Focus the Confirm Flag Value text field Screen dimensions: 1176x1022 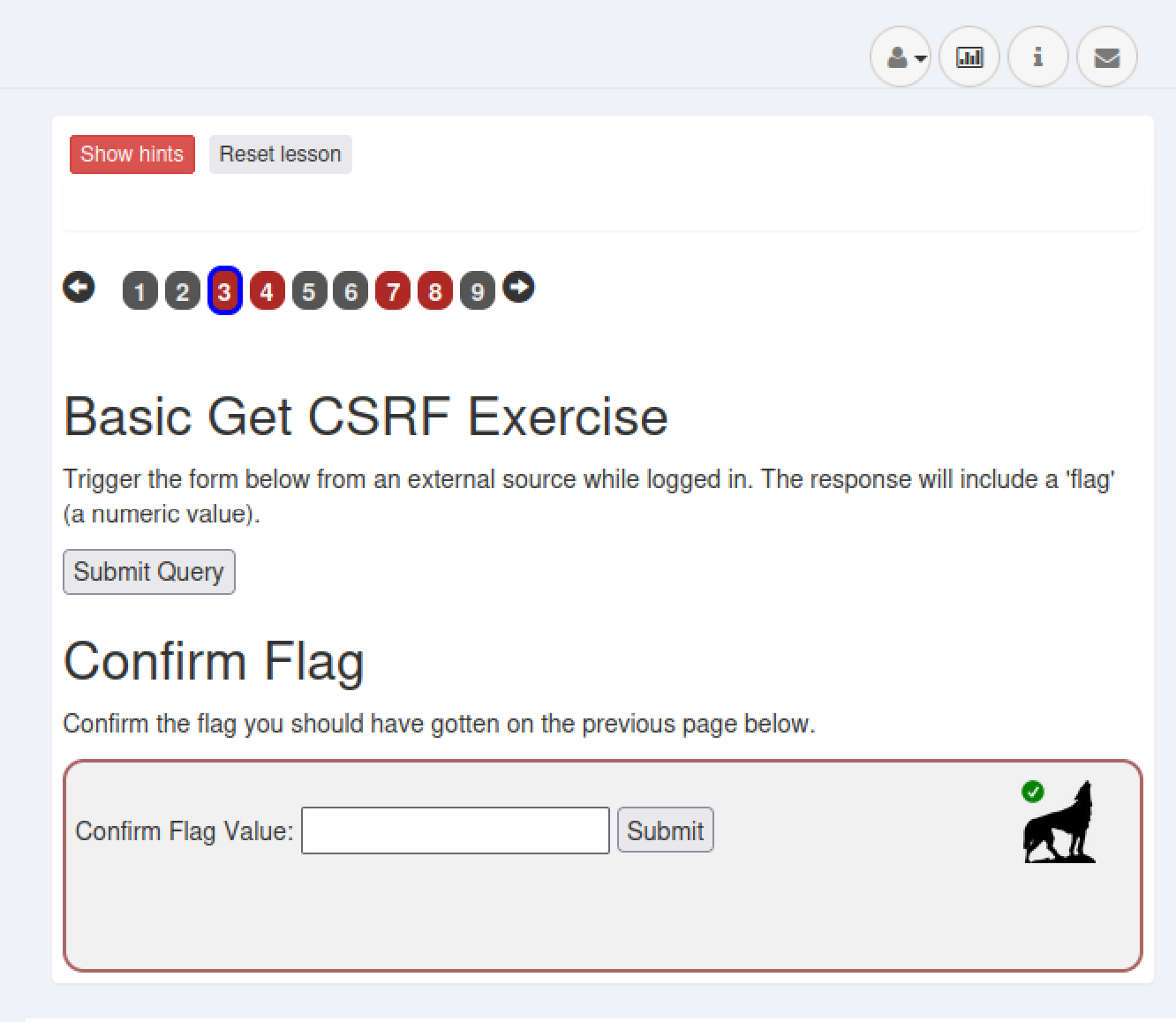tap(455, 830)
